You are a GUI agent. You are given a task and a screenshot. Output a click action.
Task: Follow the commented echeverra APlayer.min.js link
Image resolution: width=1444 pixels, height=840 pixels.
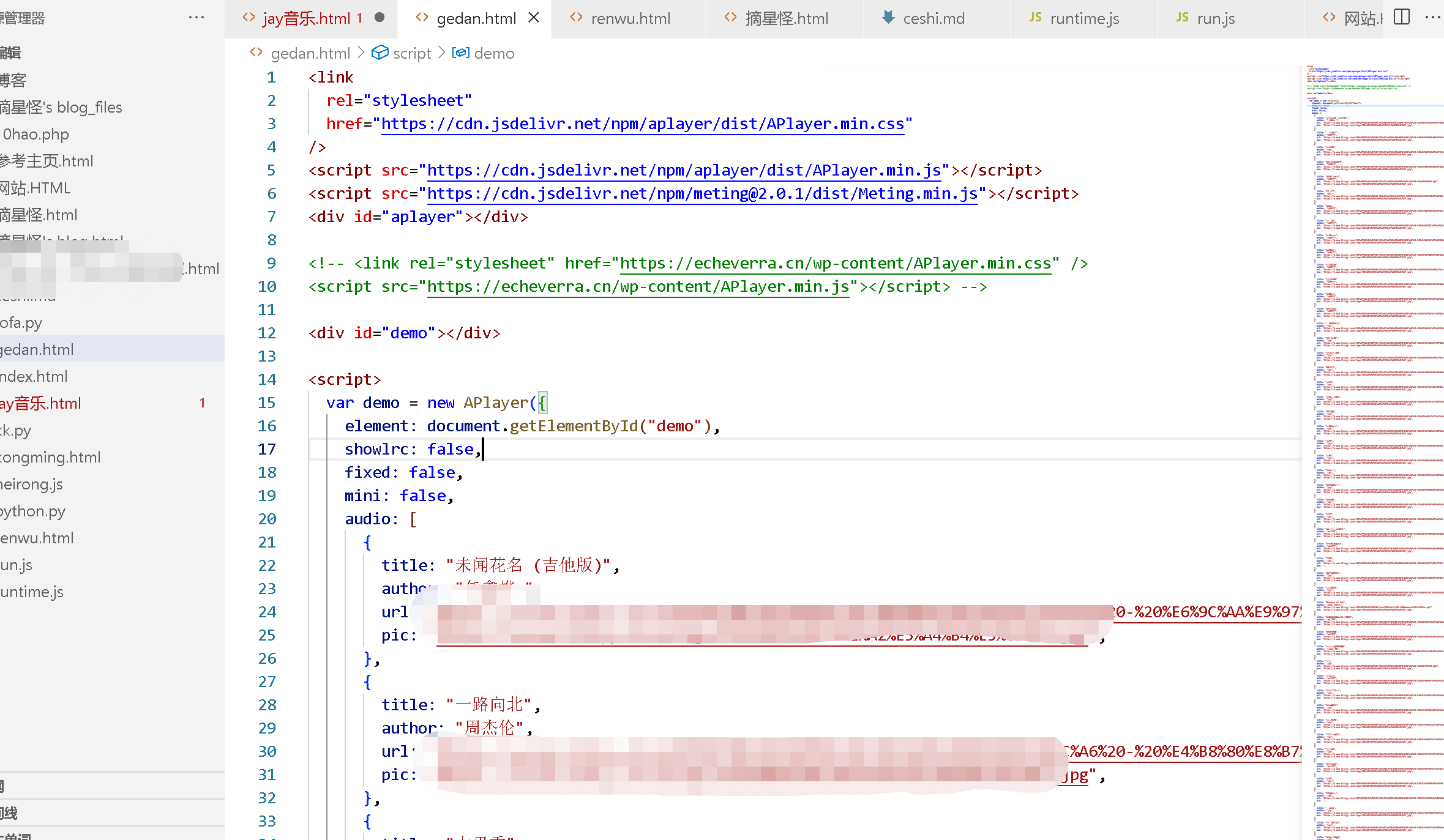(x=638, y=286)
